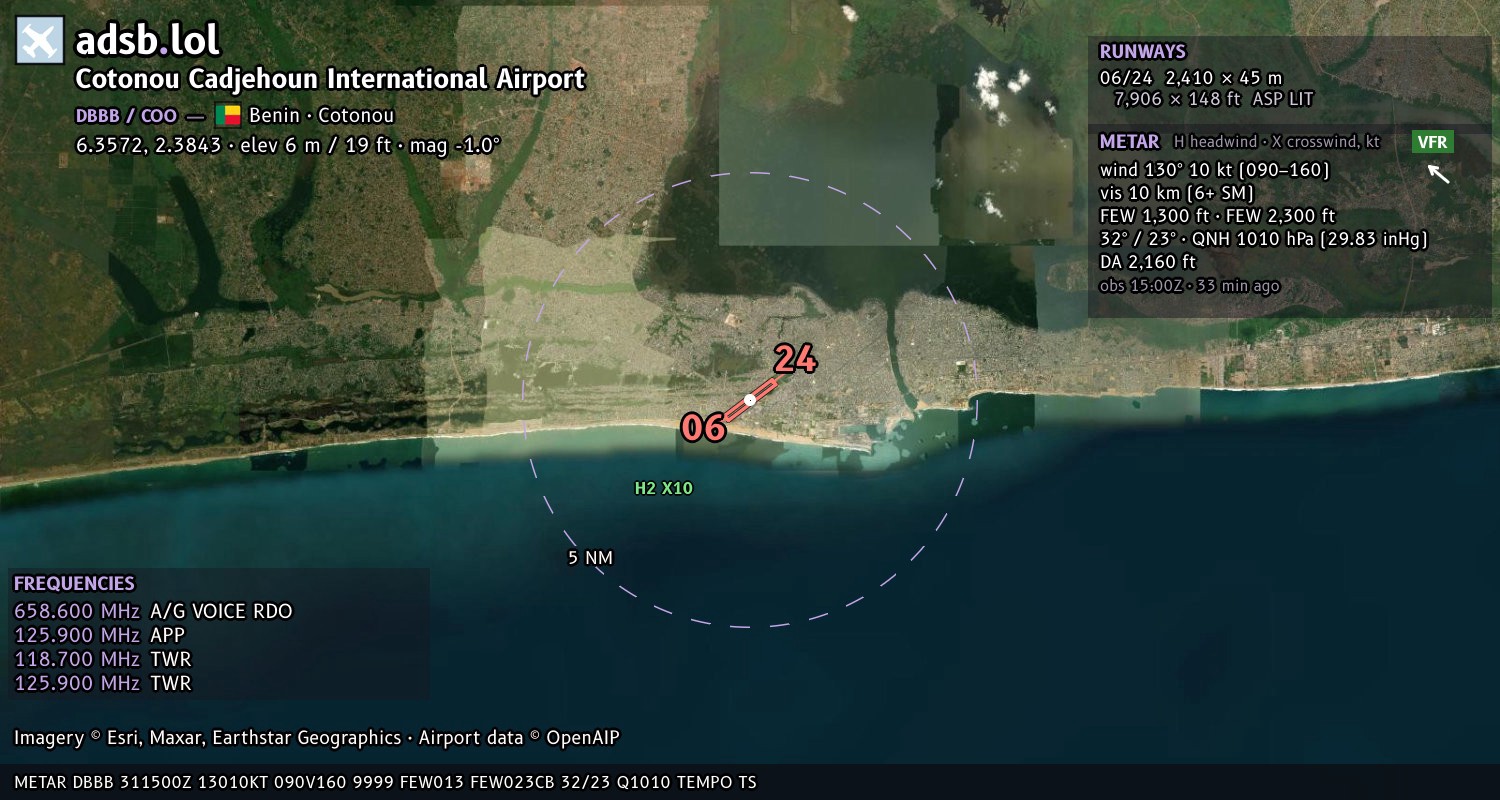Click the 658.600 MHz A/G VOICE RDO row
Viewport: 1500px width, 800px height.
(153, 611)
